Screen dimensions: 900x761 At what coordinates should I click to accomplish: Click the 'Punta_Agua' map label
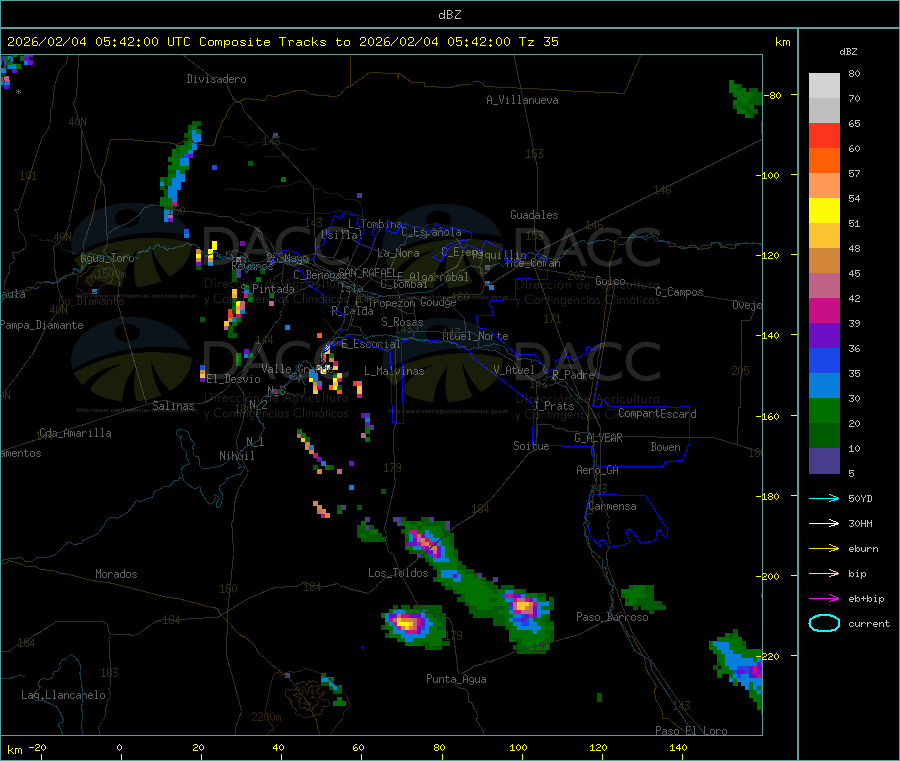click(456, 679)
